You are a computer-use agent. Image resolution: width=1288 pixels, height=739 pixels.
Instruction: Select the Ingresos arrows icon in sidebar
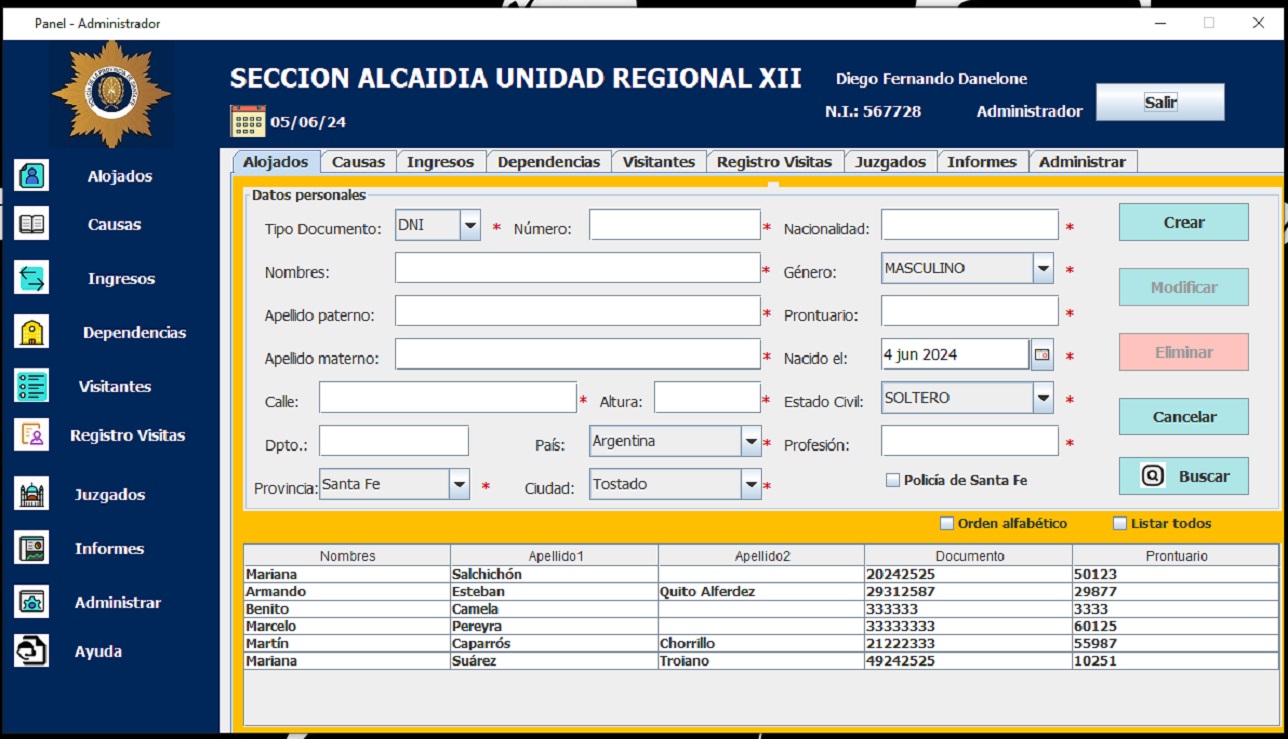point(32,278)
